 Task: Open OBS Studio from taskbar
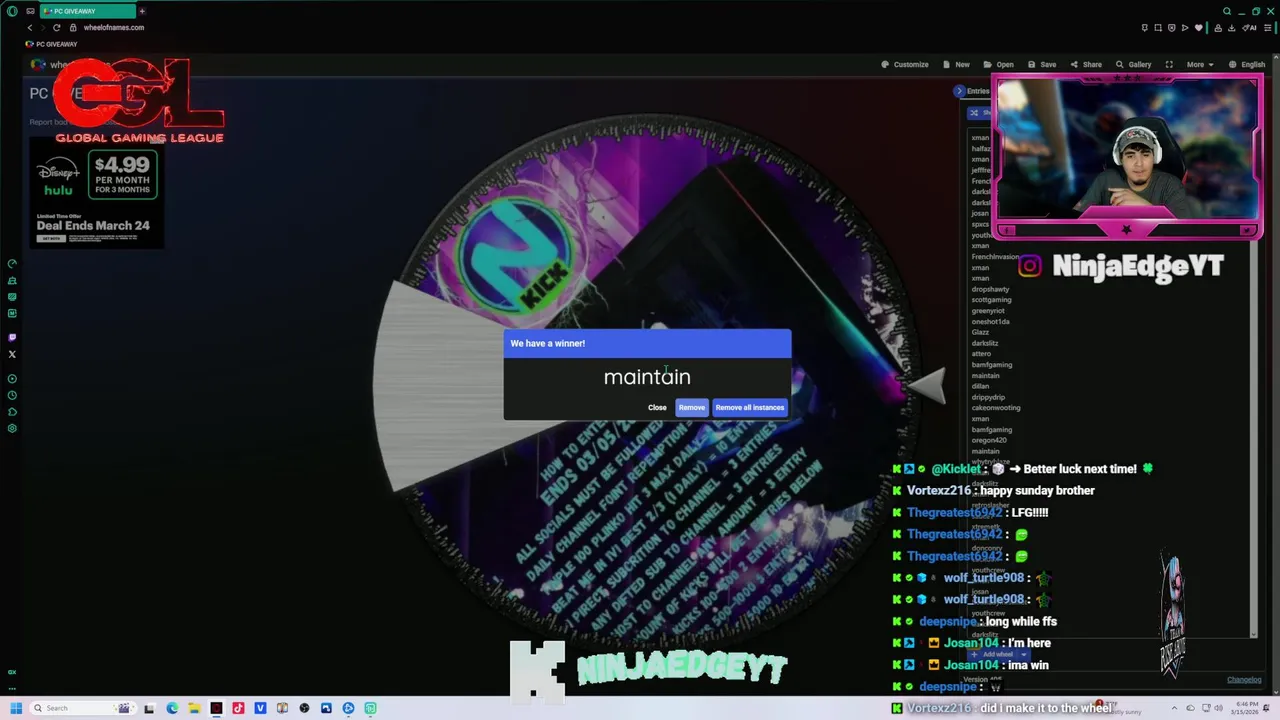tap(304, 708)
